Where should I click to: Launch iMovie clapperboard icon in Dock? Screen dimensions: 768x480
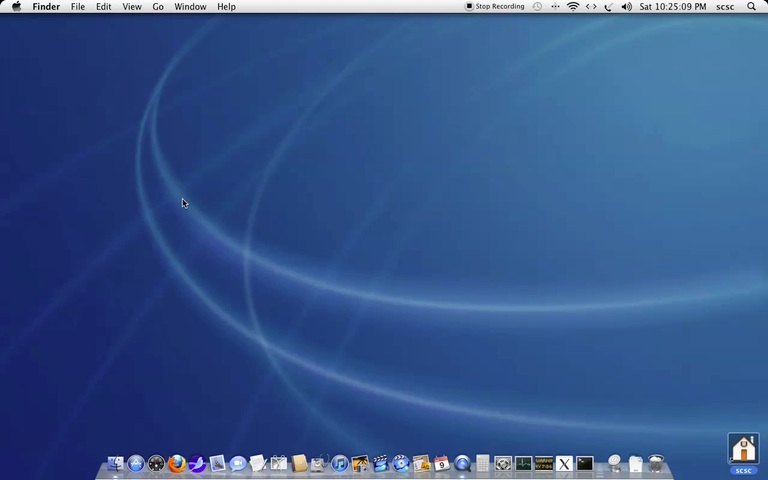[x=380, y=463]
